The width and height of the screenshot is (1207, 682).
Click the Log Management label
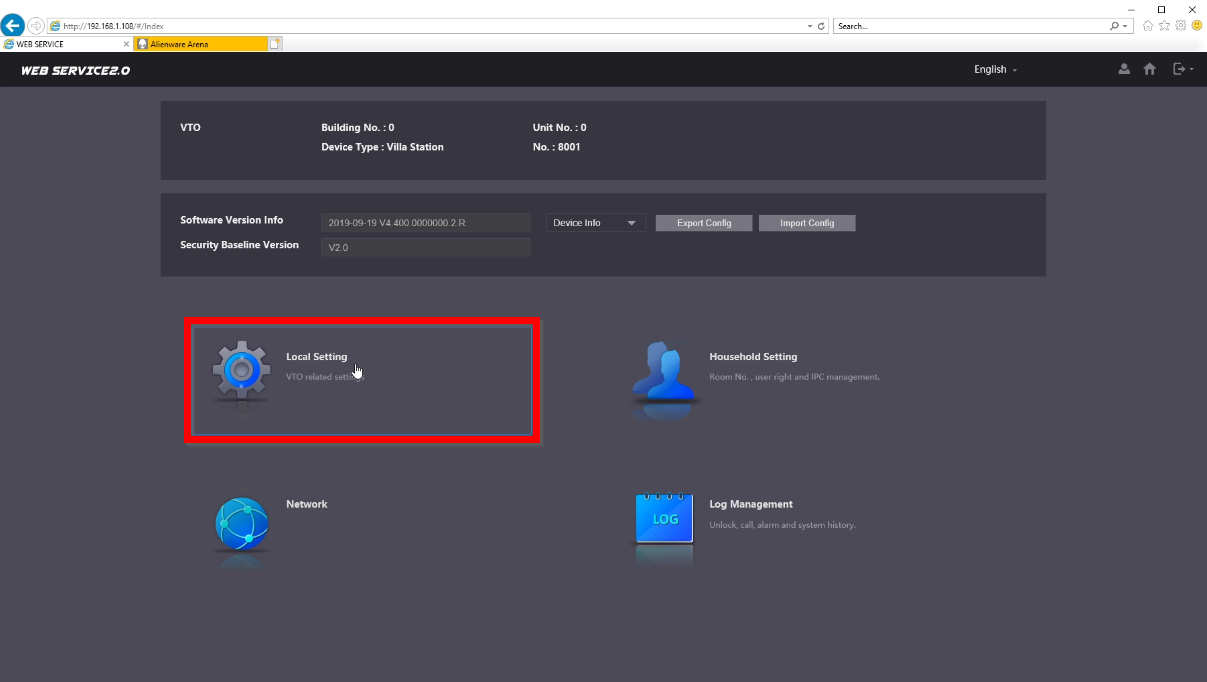pos(751,504)
